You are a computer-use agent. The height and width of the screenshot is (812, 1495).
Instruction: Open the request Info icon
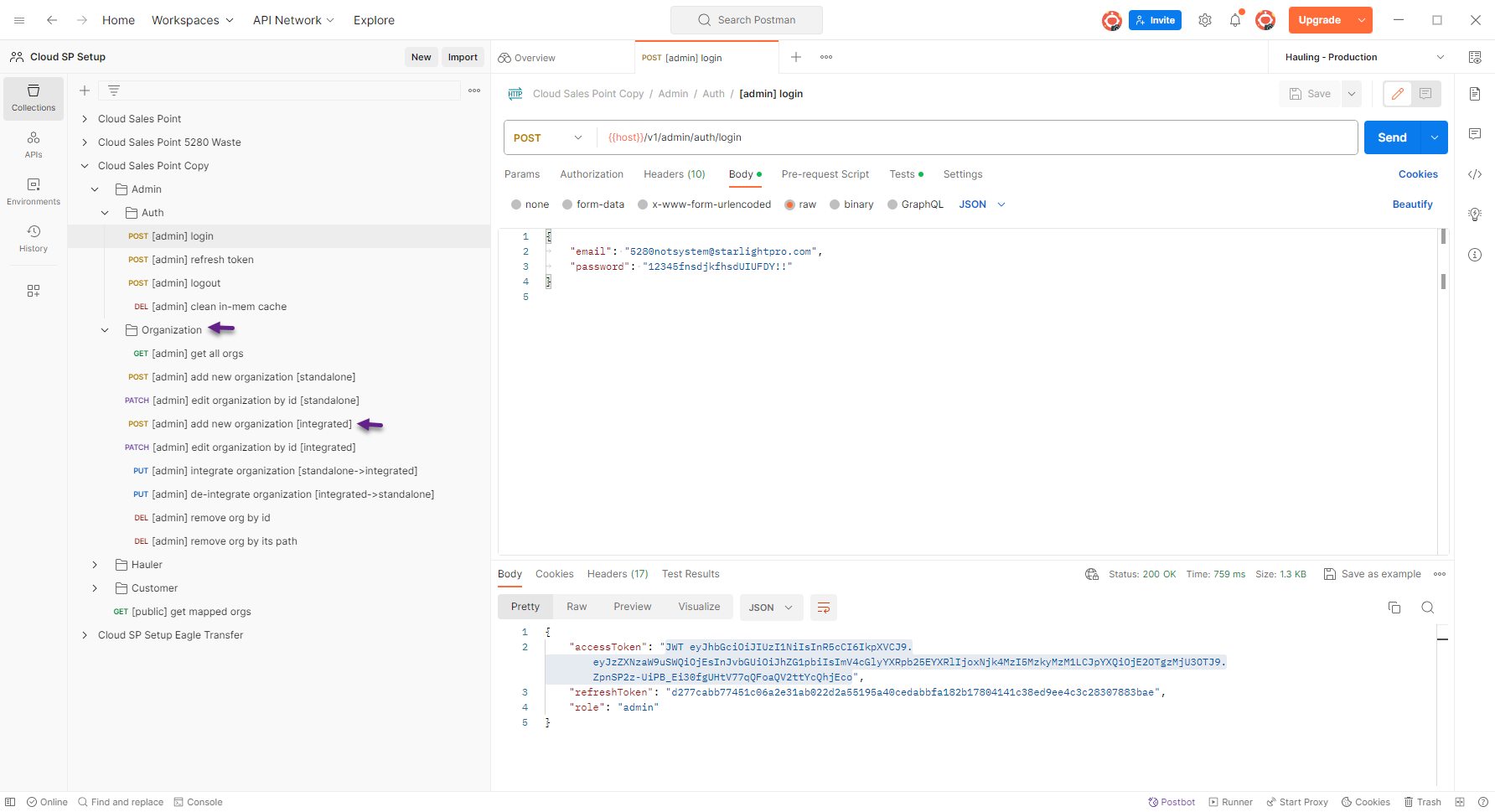[1475, 255]
